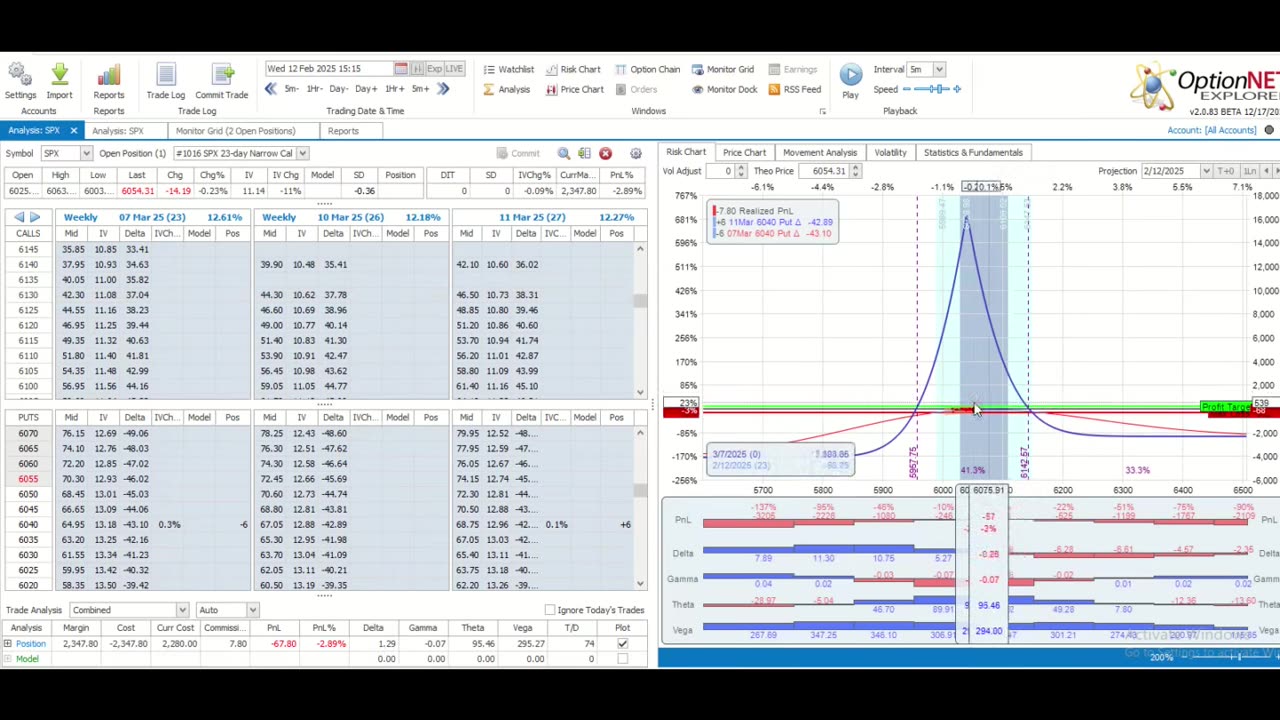Step forward with the double-right arrow icon
The width and height of the screenshot is (1280, 720).
tap(443, 89)
